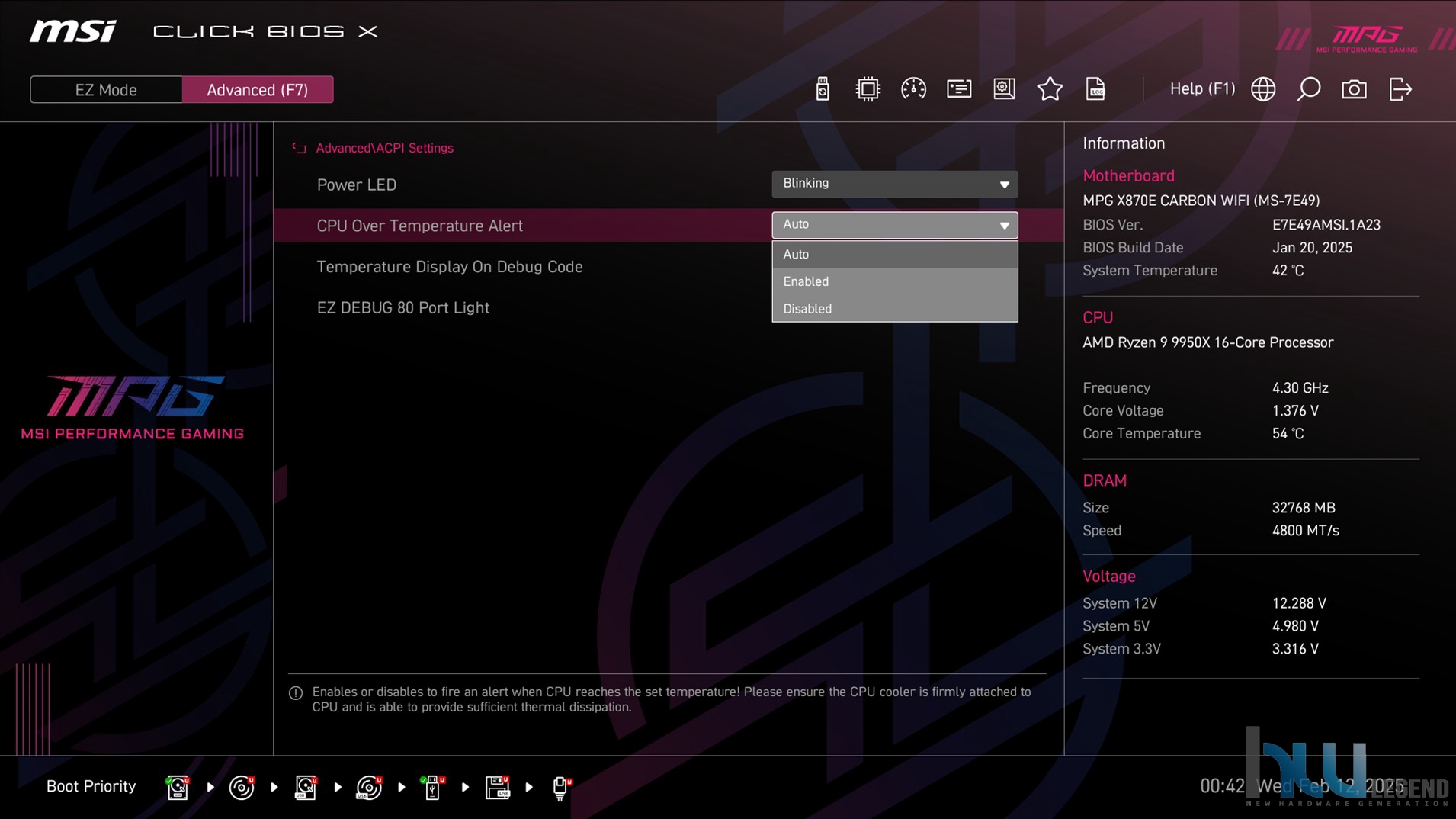
Task: Click the DRAM Size 32768 MB value
Action: point(1304,508)
